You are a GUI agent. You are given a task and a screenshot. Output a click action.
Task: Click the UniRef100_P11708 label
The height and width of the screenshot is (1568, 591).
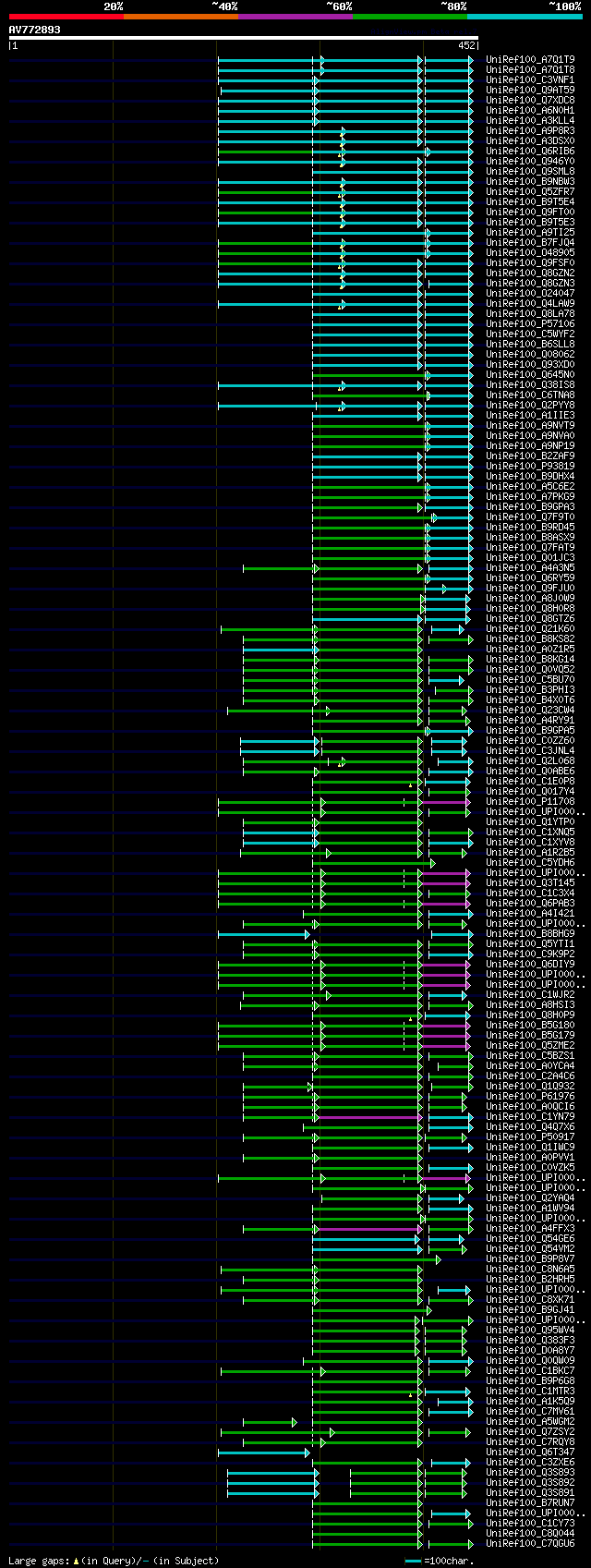[530, 801]
